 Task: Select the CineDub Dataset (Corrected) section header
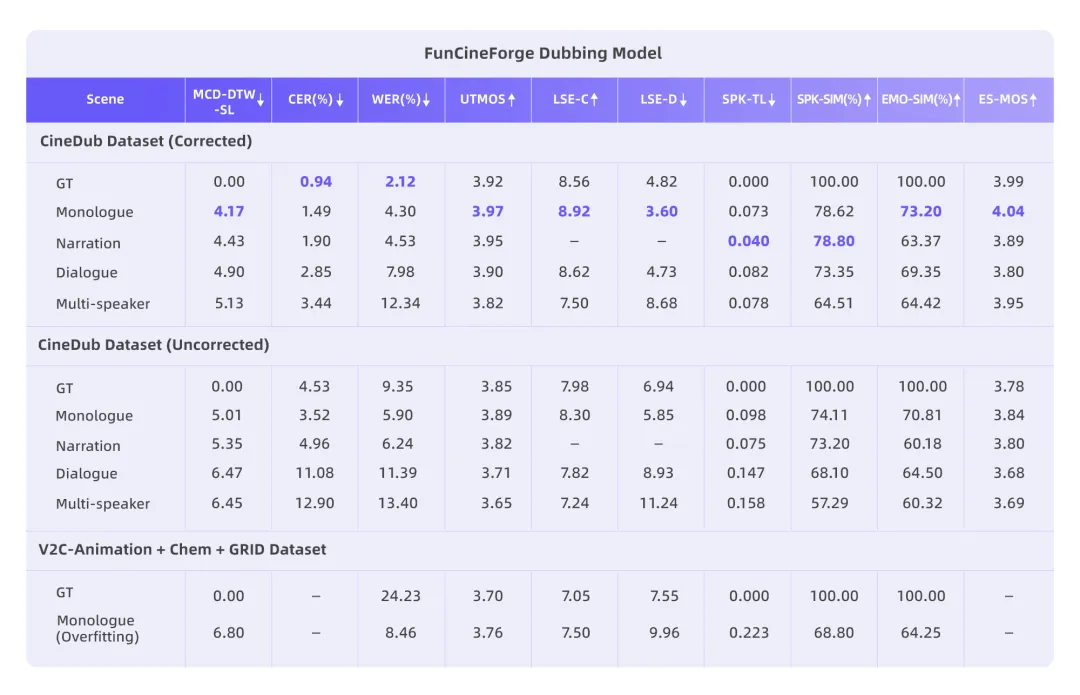point(146,141)
